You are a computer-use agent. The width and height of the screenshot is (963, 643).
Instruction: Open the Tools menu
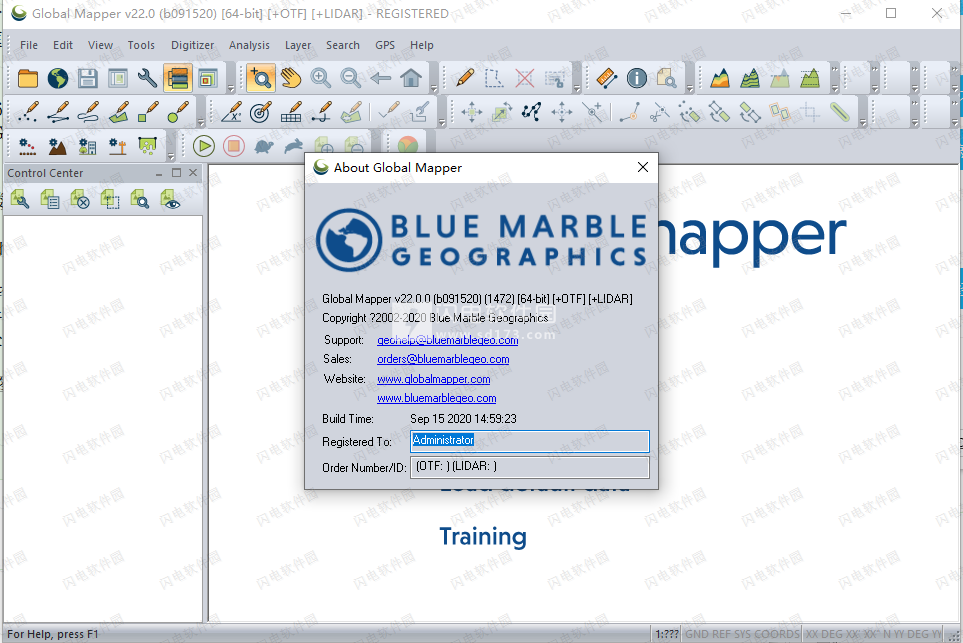click(x=141, y=45)
